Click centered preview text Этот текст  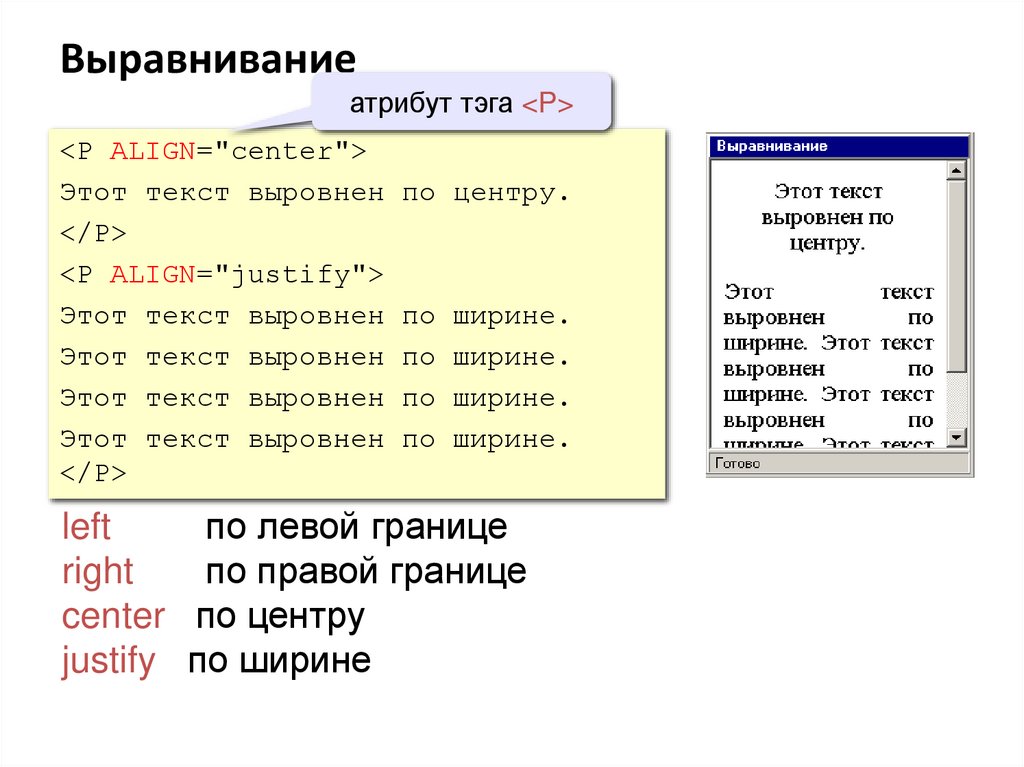point(828,191)
